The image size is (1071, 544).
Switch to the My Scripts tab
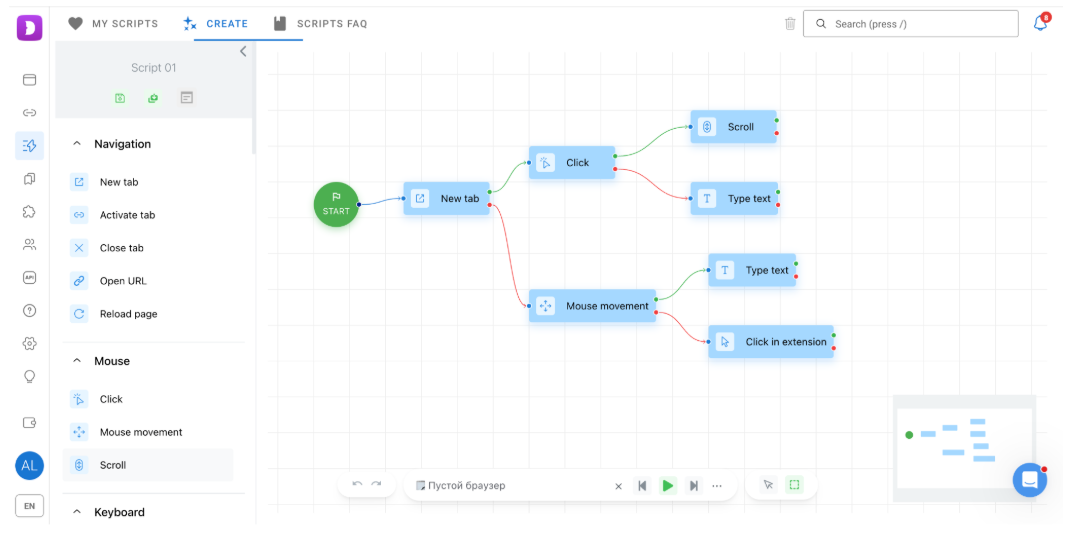tap(113, 23)
